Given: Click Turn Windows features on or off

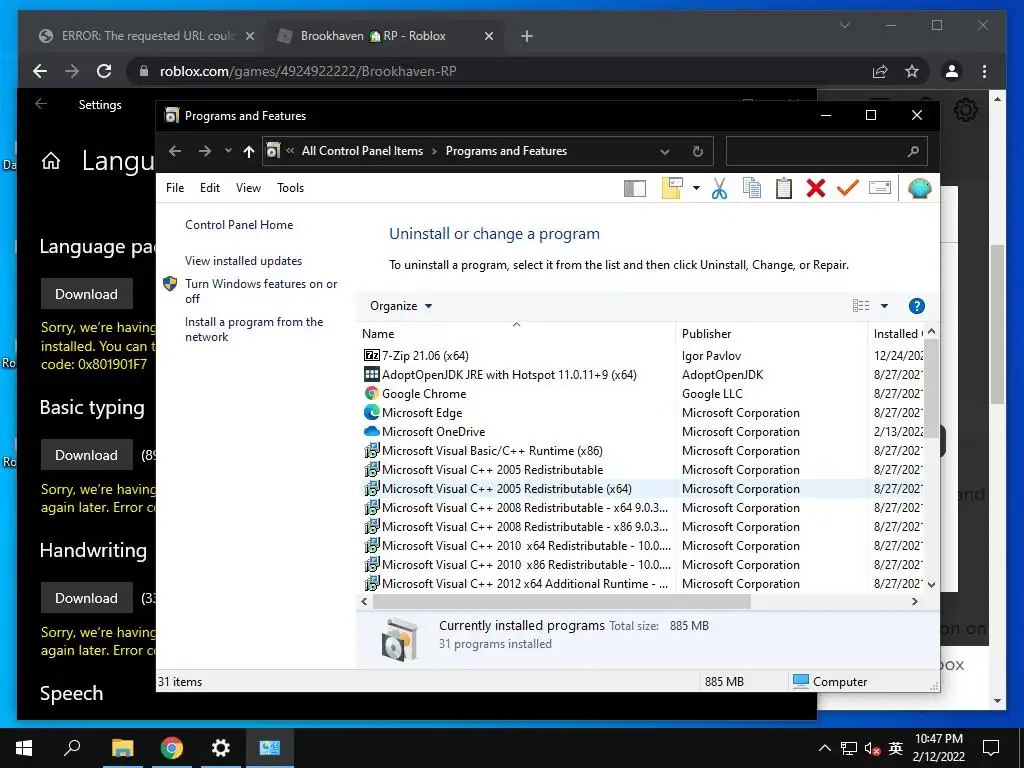Looking at the screenshot, I should (x=261, y=291).
